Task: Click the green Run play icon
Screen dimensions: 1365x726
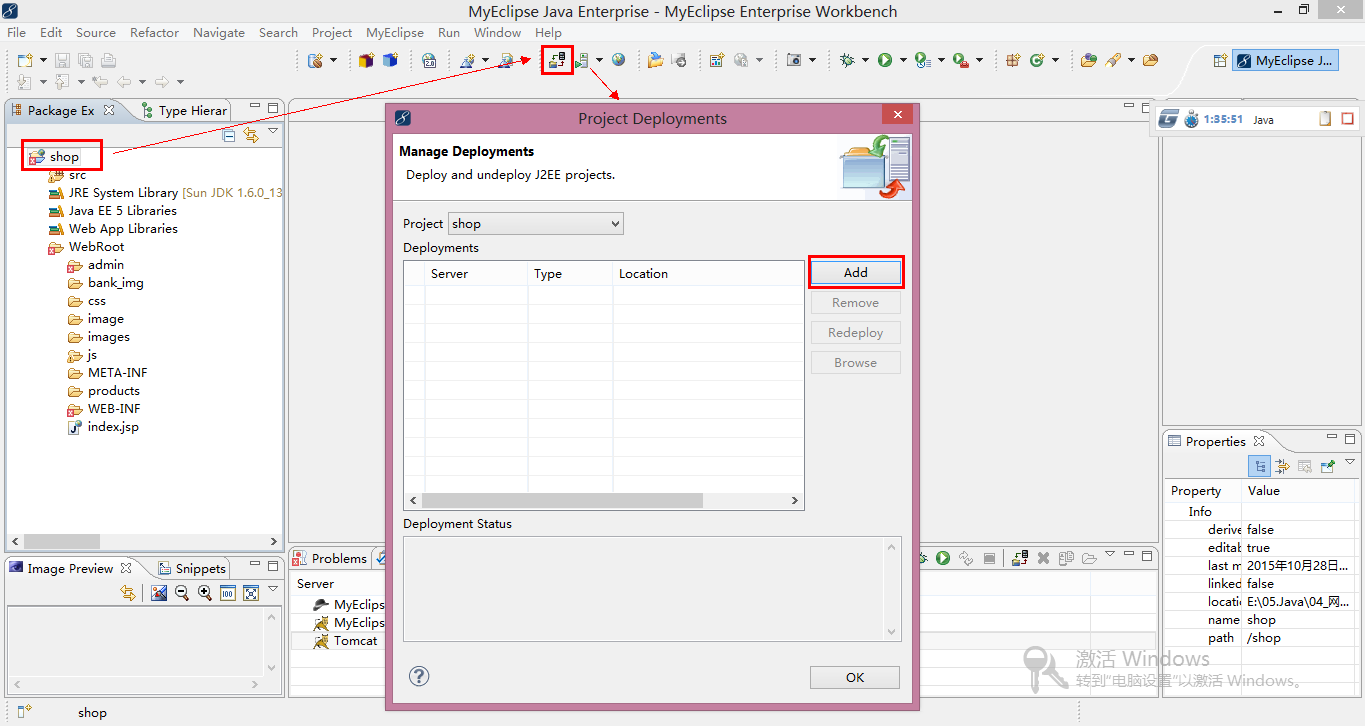Action: [x=885, y=60]
